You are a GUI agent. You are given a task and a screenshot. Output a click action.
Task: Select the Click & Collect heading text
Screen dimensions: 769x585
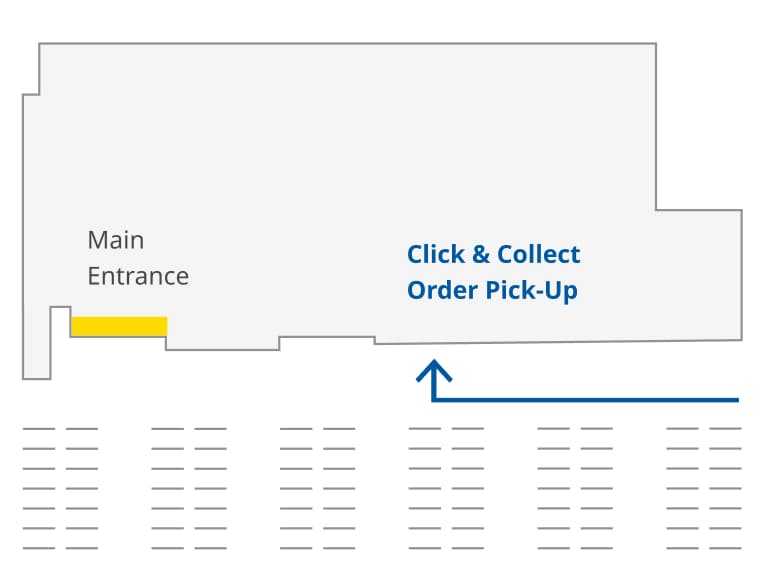tap(493, 254)
